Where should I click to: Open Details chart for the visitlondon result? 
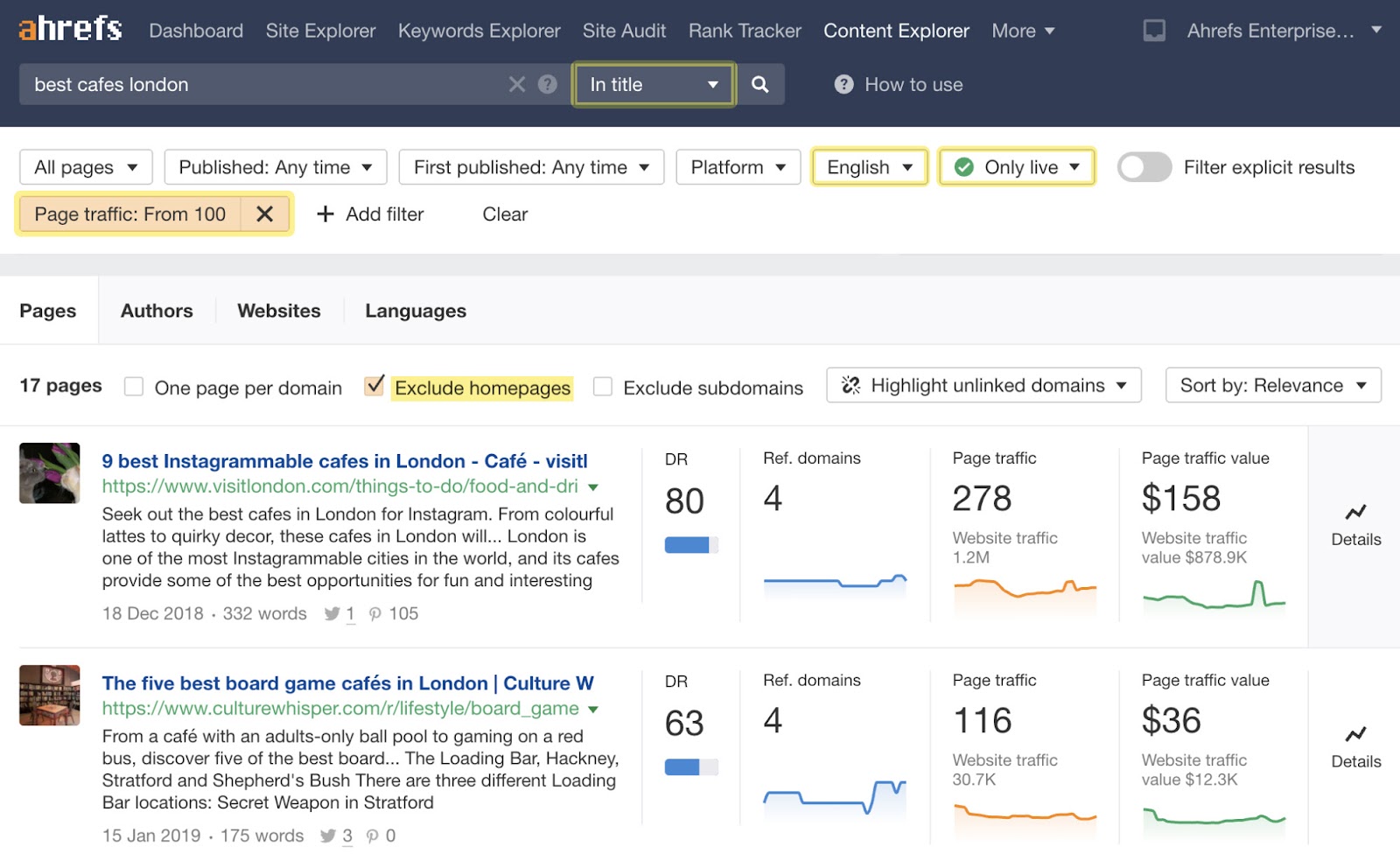pyautogui.click(x=1355, y=525)
